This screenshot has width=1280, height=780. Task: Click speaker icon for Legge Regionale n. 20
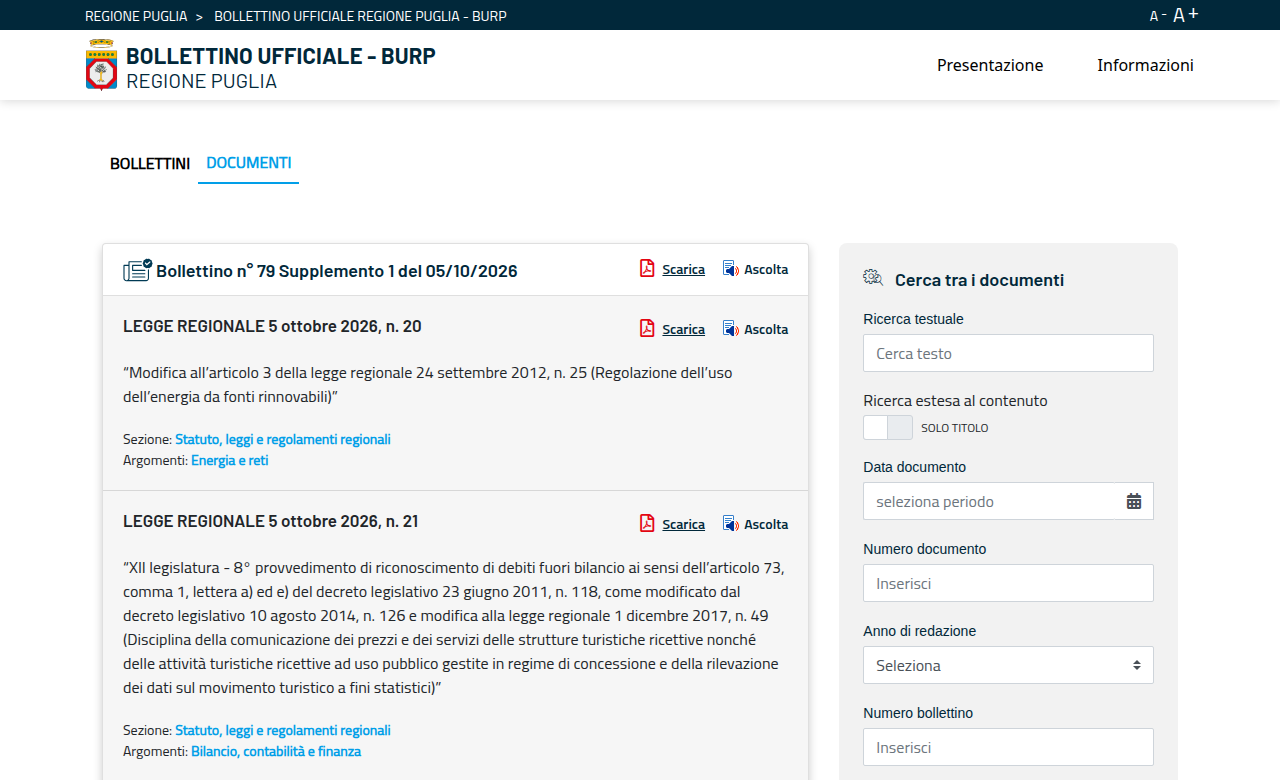[x=730, y=329]
